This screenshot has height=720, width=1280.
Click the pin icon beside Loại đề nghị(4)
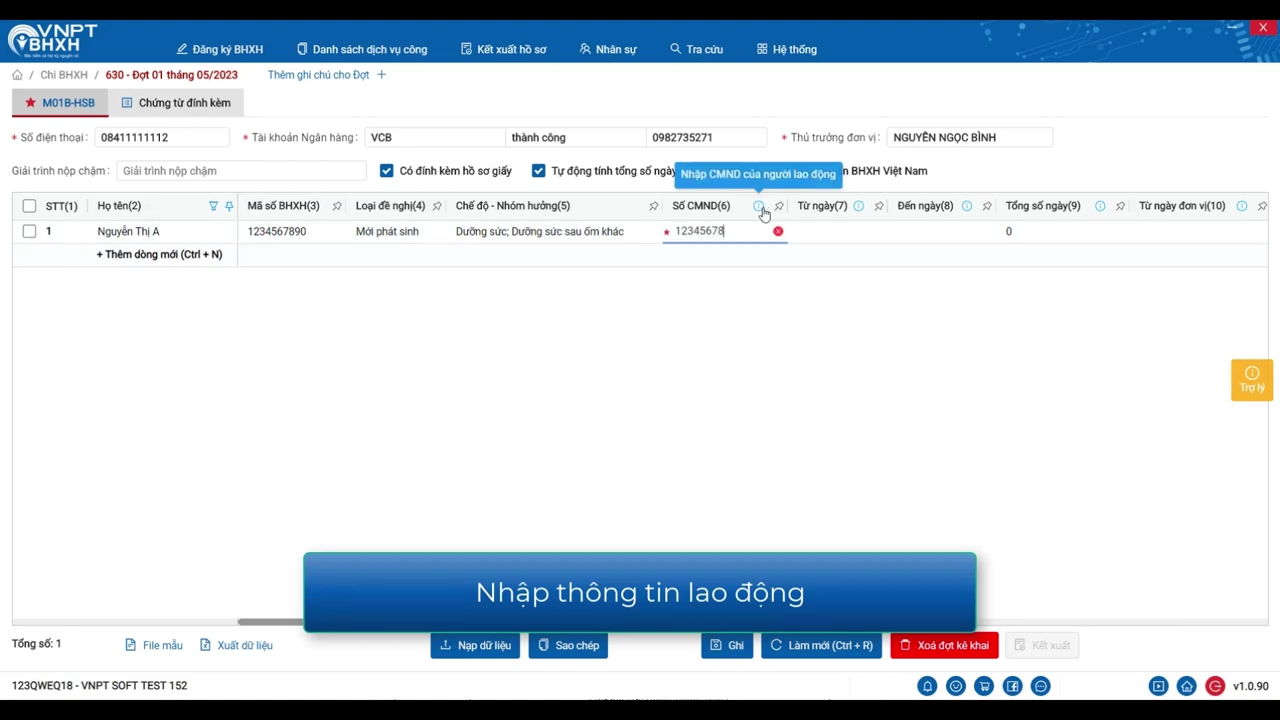437,206
